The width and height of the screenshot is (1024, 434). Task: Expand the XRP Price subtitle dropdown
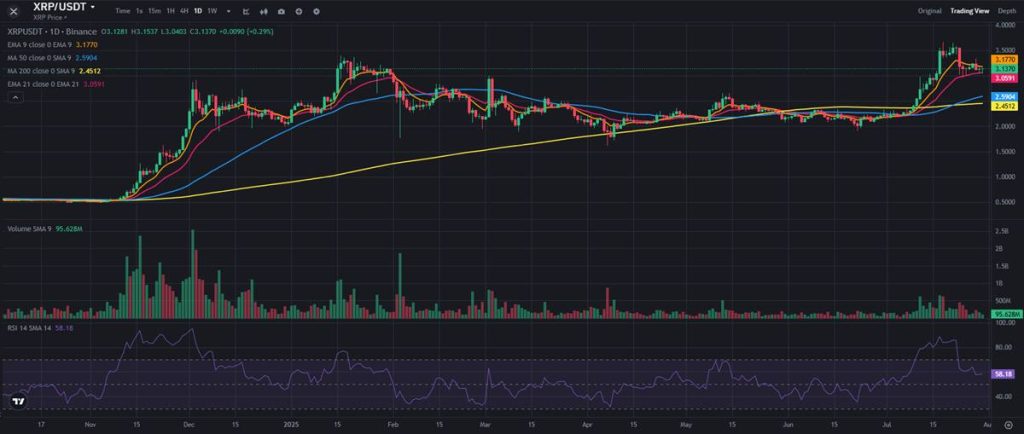50,16
